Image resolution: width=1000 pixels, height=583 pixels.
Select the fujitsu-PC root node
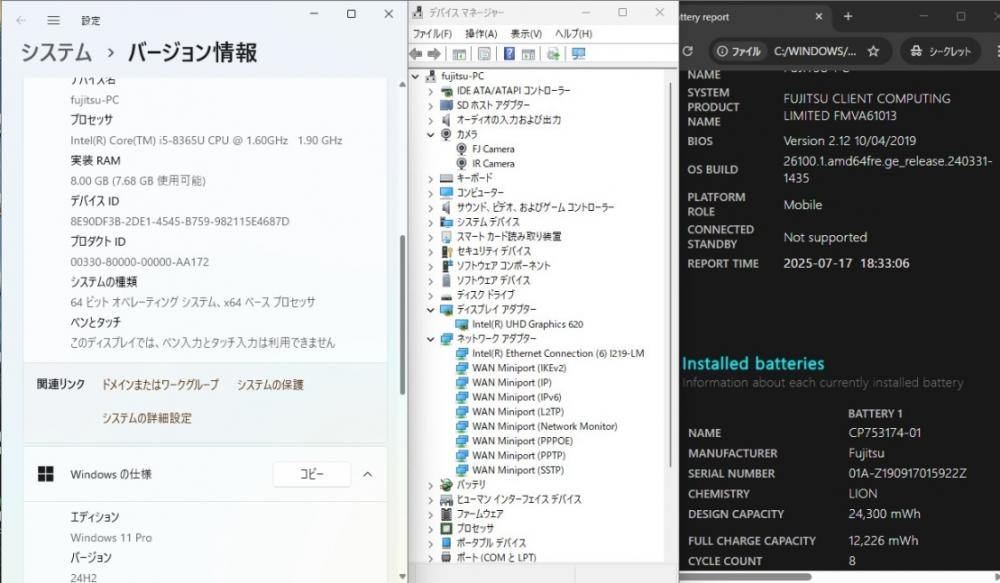pyautogui.click(x=462, y=76)
